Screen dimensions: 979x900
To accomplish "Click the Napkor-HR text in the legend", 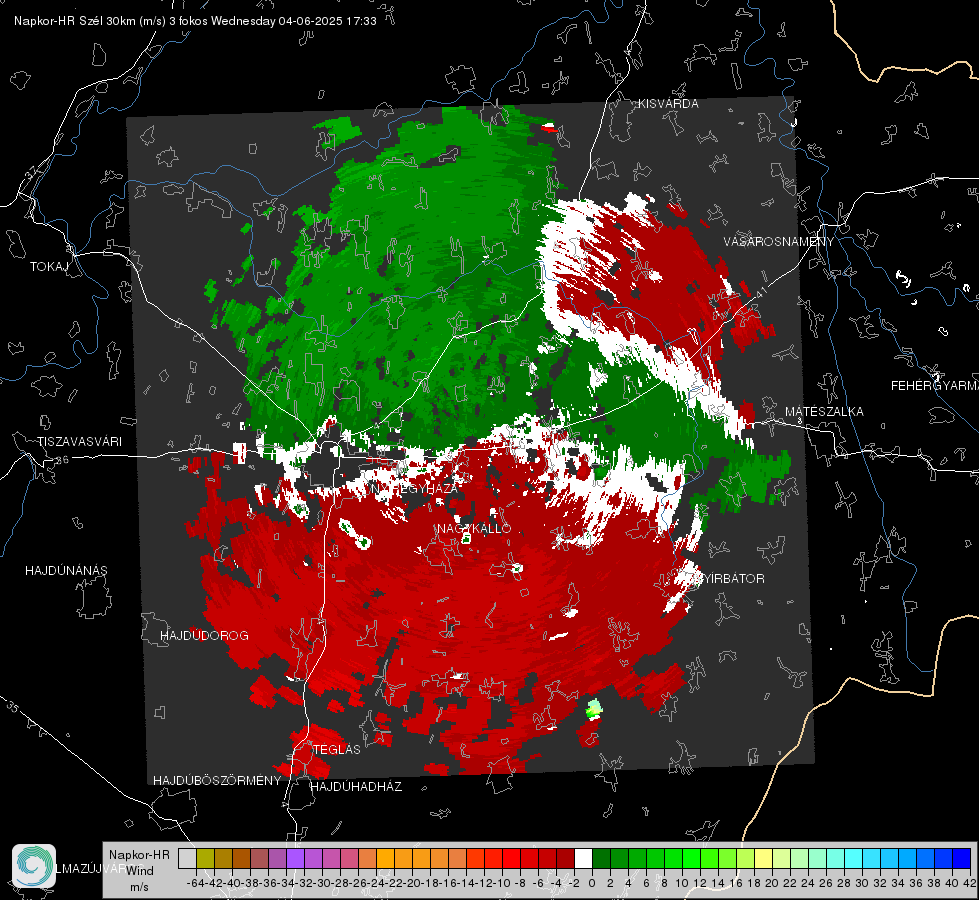I will [139, 855].
